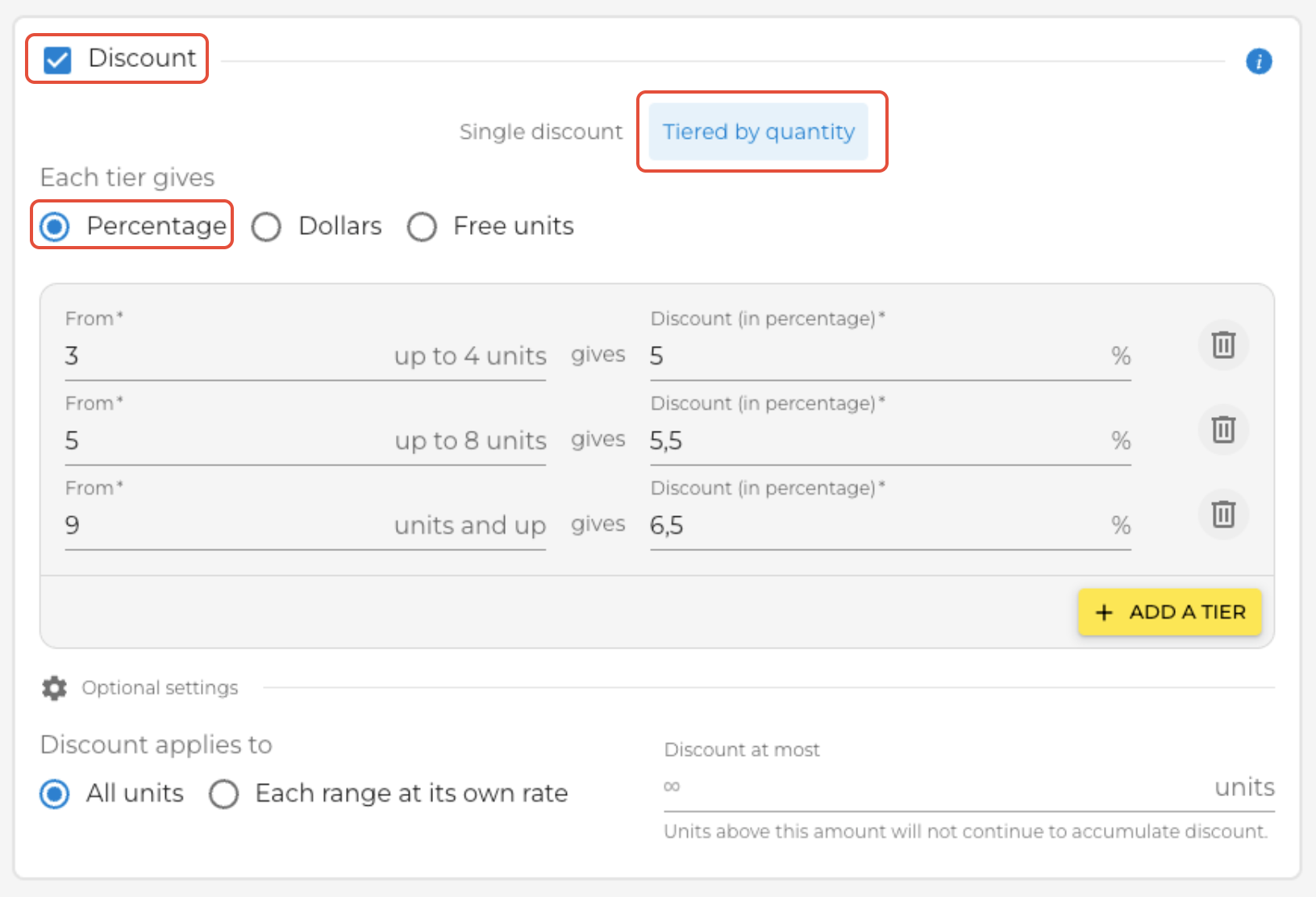Screen dimensions: 1316x897
Task: Edit the From field with value 3
Action: pyautogui.click(x=226, y=356)
